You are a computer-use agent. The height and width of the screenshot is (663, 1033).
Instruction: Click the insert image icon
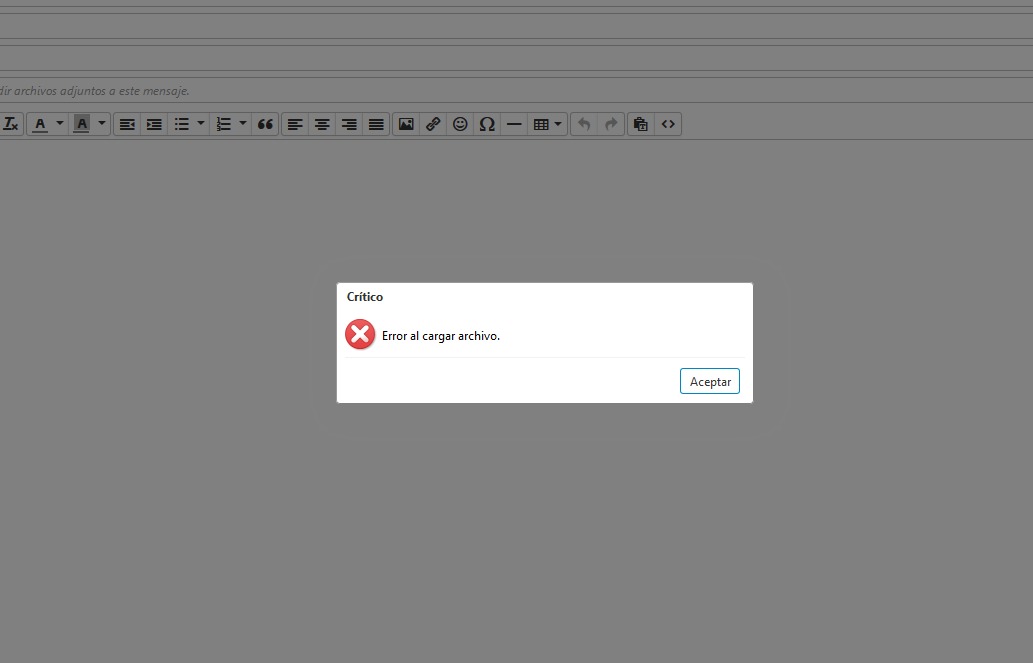406,124
